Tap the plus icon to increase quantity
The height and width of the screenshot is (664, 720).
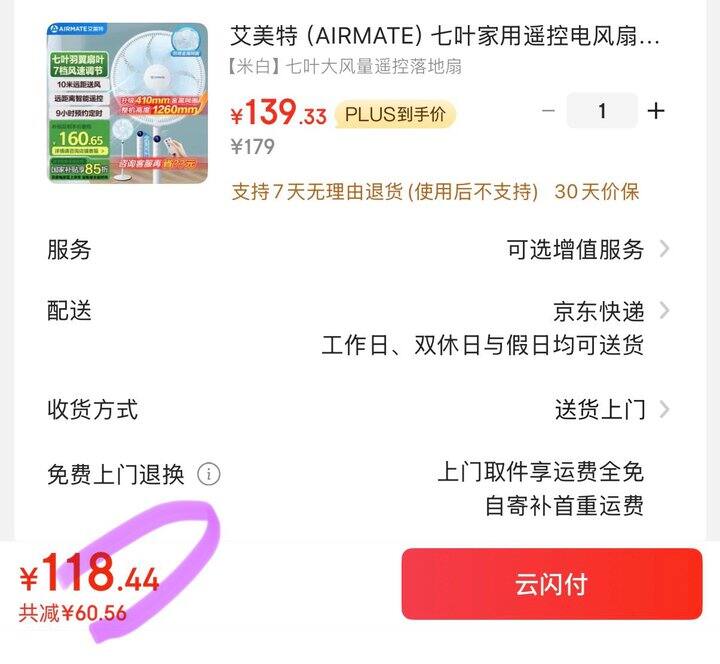point(656,111)
